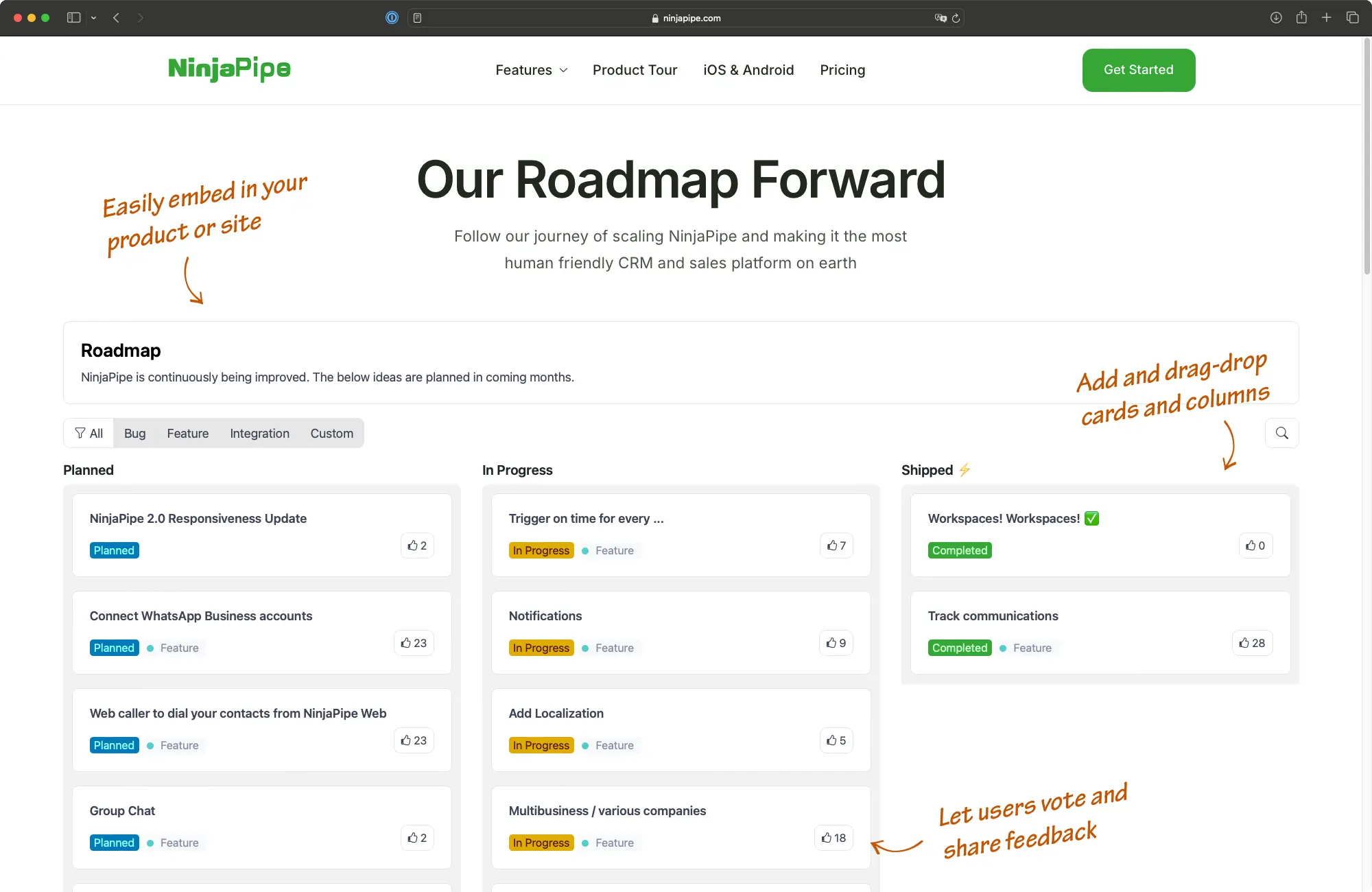The image size is (1372, 892).
Task: Click the Get Started button
Action: click(x=1138, y=70)
